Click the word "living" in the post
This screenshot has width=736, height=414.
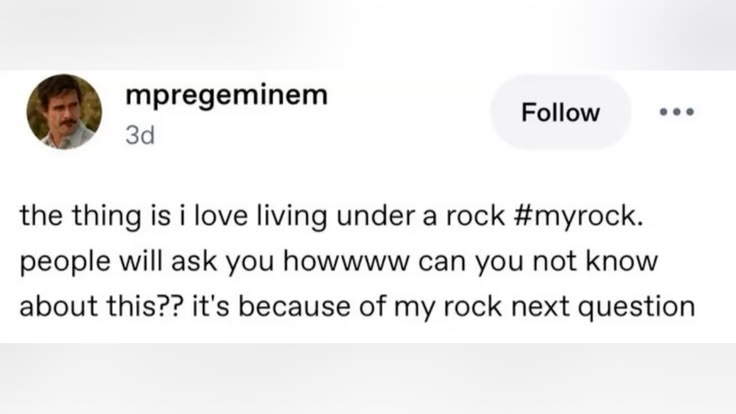point(292,216)
